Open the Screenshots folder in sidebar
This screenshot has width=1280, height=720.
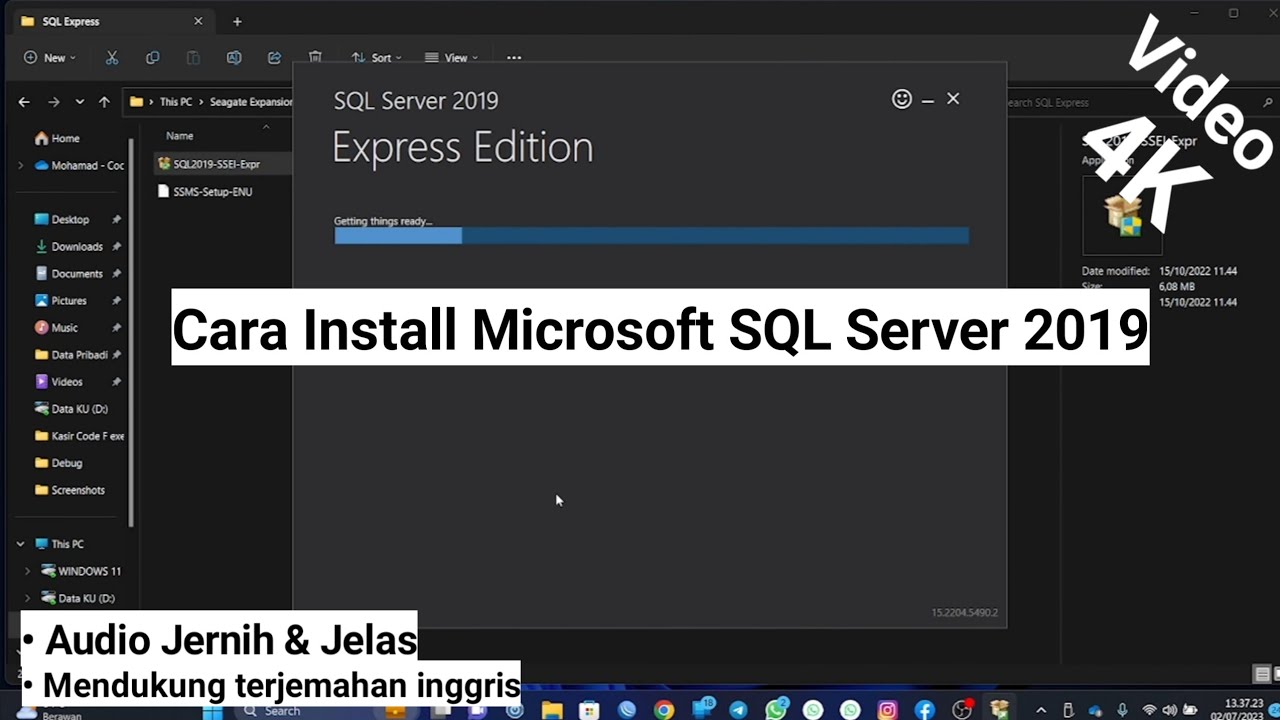click(70, 490)
